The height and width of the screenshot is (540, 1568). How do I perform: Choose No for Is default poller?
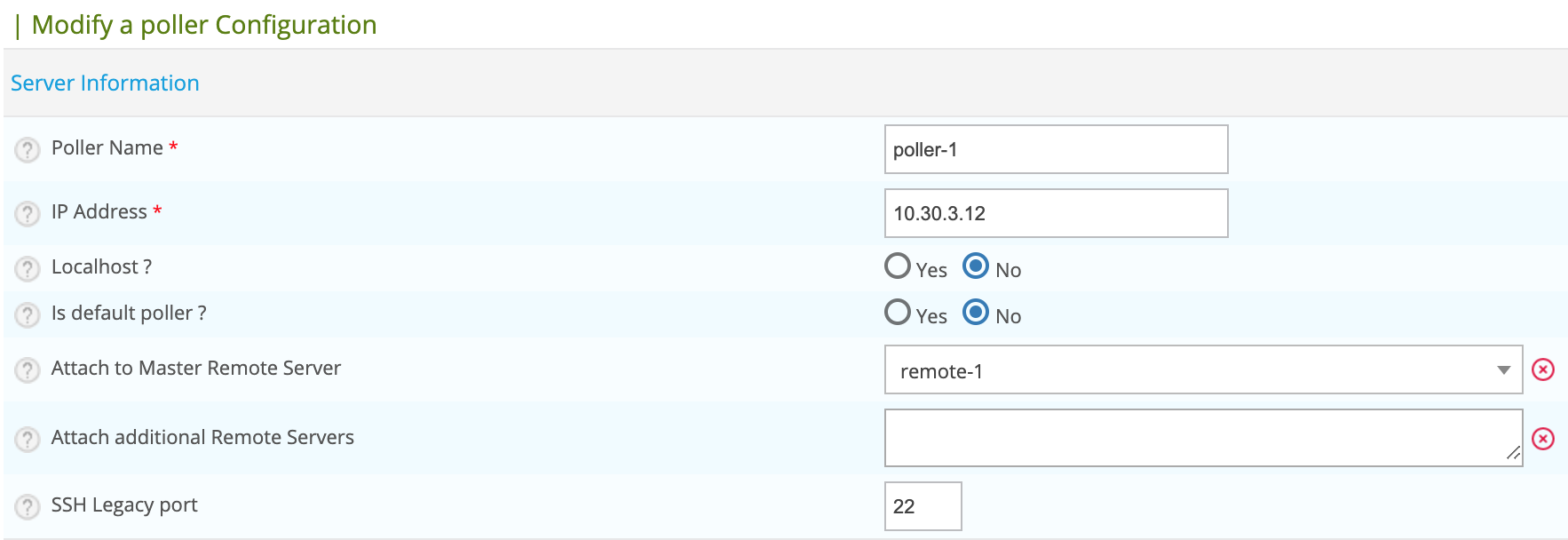tap(976, 313)
